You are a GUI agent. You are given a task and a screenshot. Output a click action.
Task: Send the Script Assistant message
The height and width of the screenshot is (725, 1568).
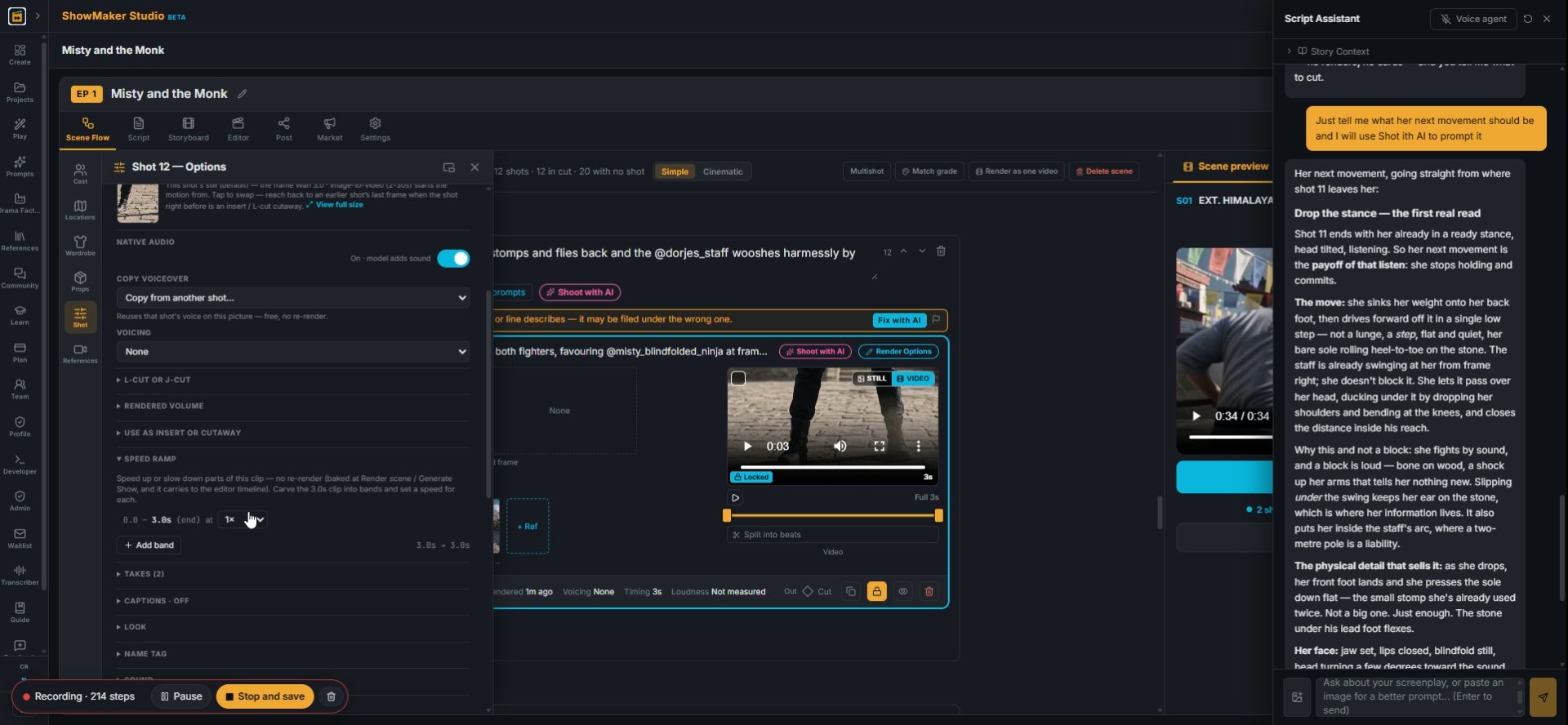click(x=1543, y=697)
